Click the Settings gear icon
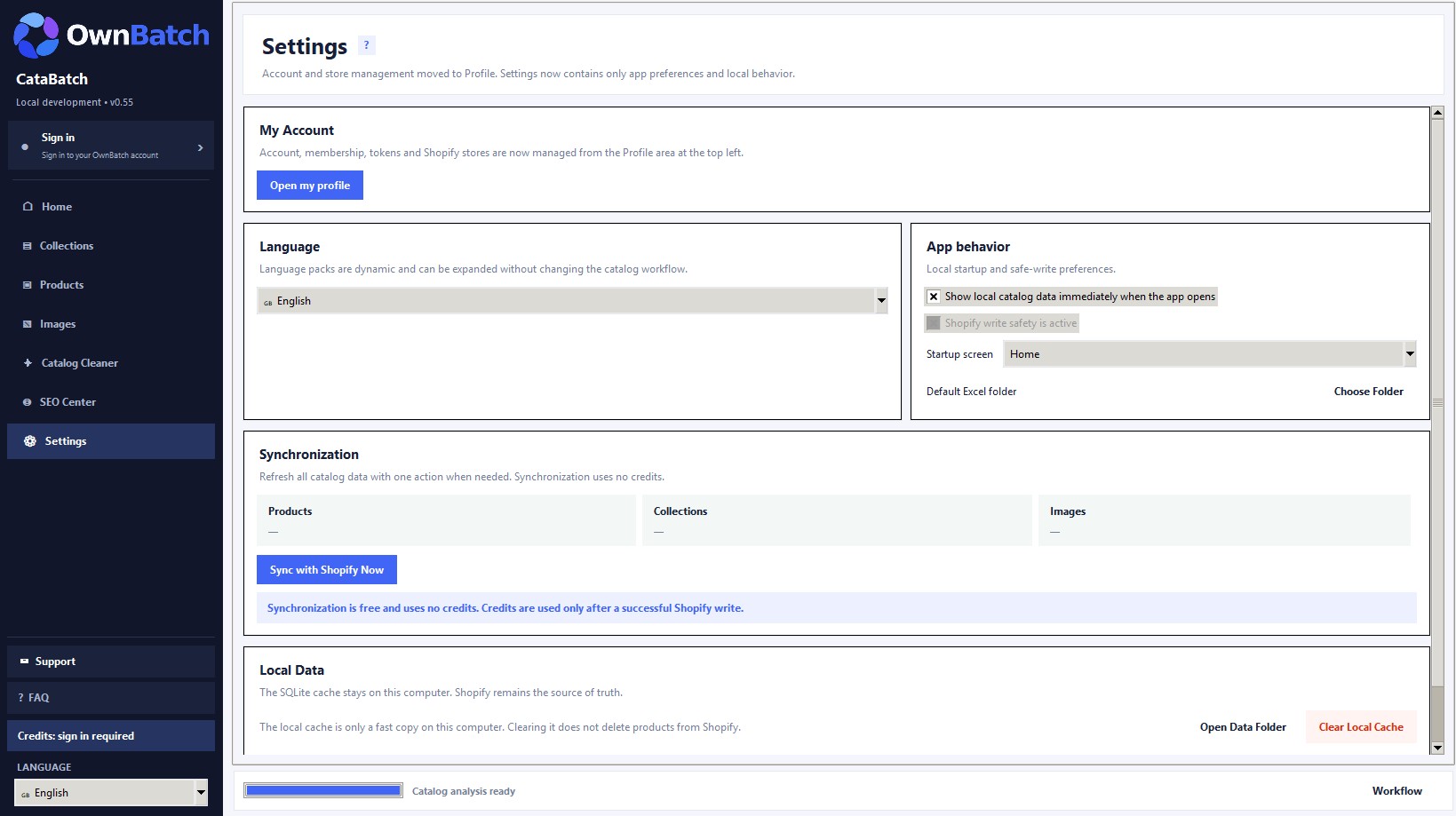 coord(29,441)
